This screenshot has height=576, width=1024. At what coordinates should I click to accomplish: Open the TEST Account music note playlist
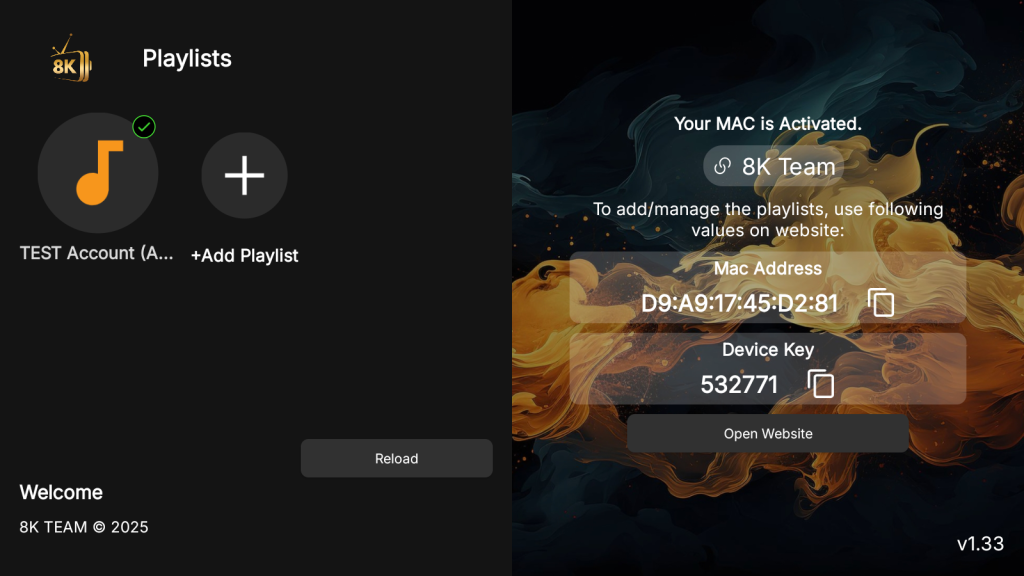pyautogui.click(x=98, y=172)
